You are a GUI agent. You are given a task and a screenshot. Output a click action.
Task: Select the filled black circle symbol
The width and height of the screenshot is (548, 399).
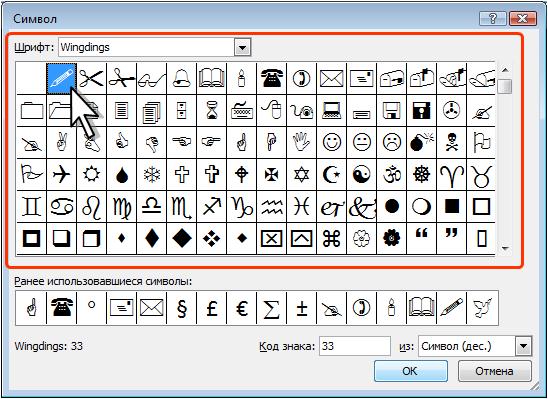pyautogui.click(x=391, y=206)
